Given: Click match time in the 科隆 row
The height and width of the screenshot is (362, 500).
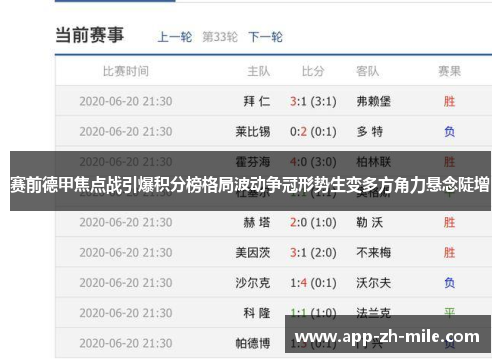Looking at the screenshot, I should tap(126, 313).
